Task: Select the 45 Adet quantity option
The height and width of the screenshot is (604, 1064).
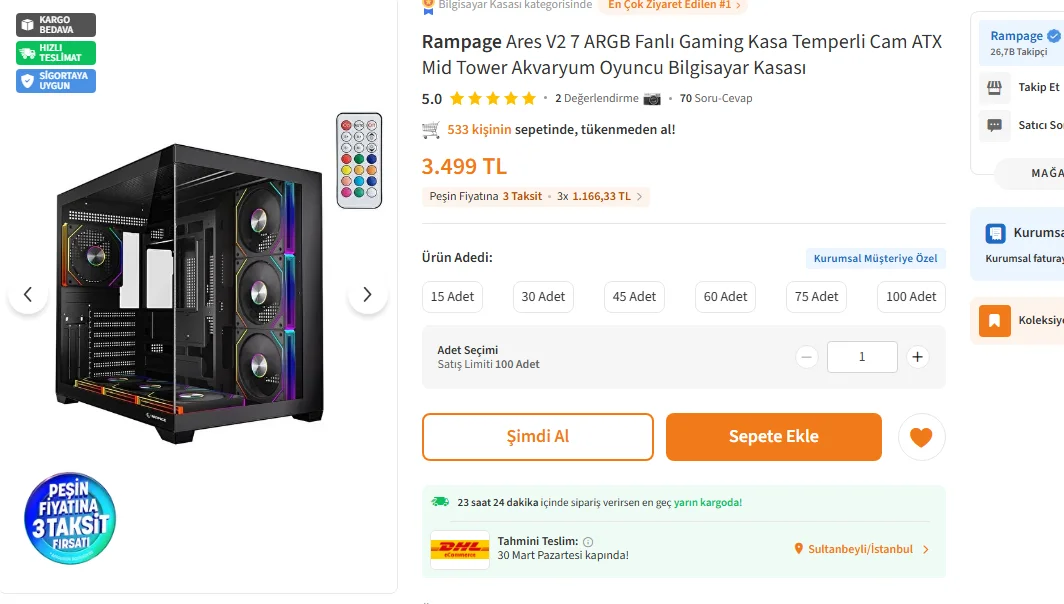Action: pyautogui.click(x=634, y=296)
